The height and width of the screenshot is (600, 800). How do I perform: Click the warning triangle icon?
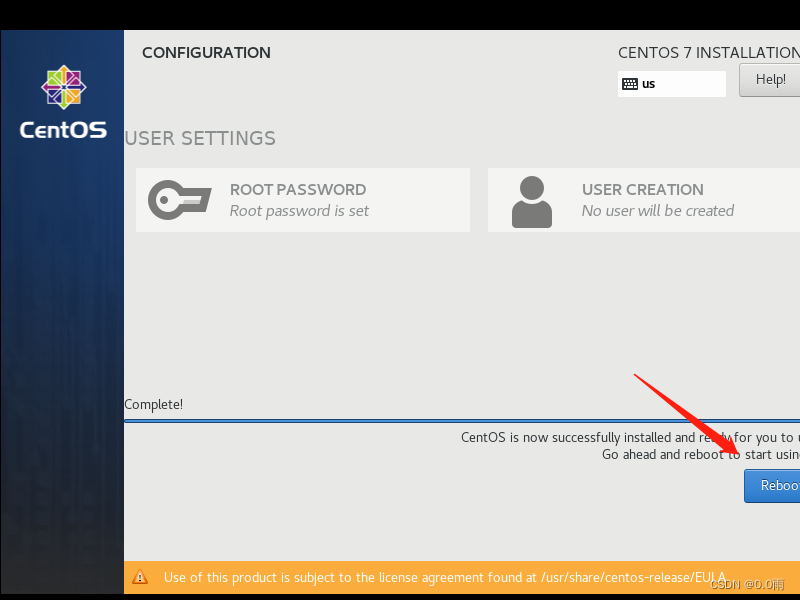(140, 577)
